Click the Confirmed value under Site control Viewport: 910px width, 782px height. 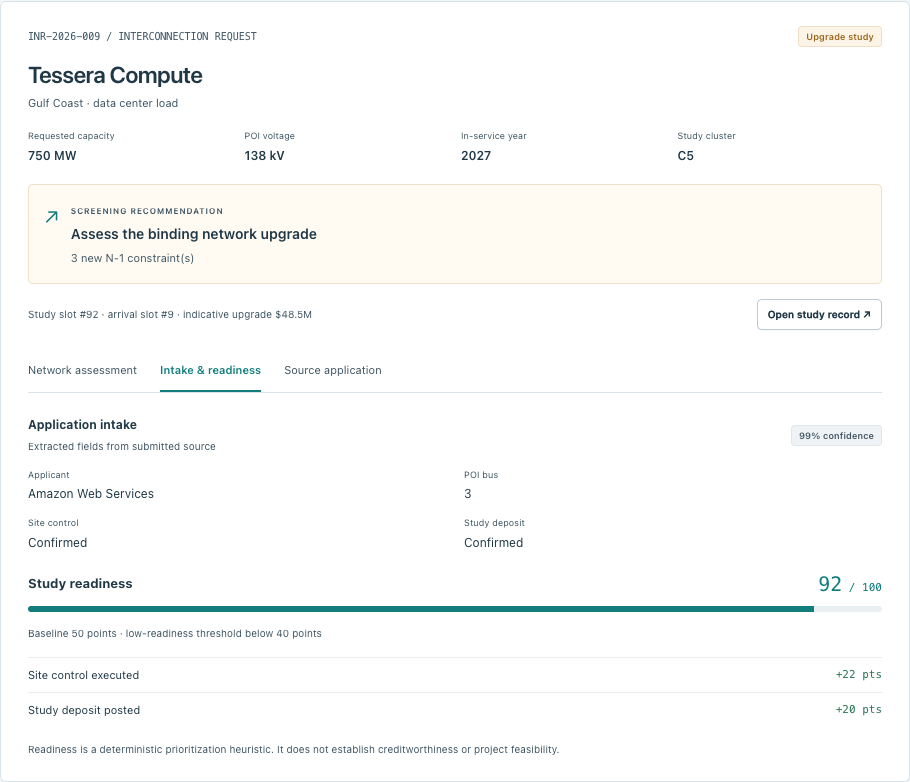pyautogui.click(x=57, y=543)
